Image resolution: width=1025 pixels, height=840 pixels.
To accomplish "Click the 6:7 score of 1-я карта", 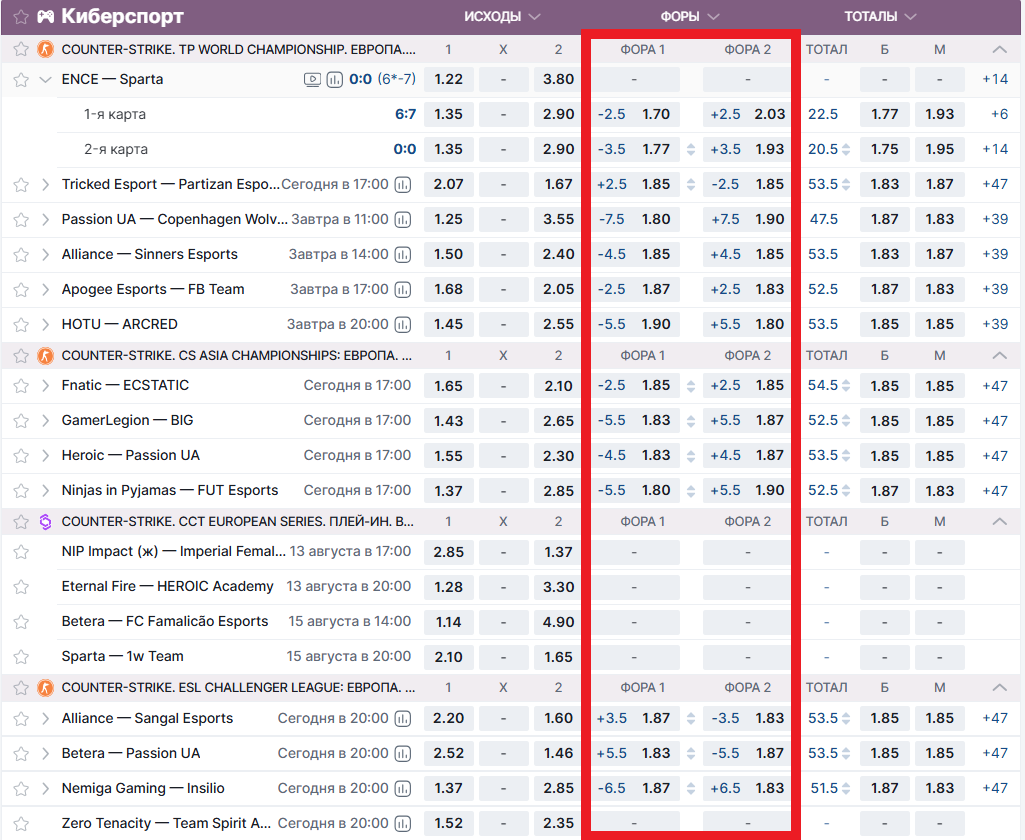I will (x=405, y=114).
